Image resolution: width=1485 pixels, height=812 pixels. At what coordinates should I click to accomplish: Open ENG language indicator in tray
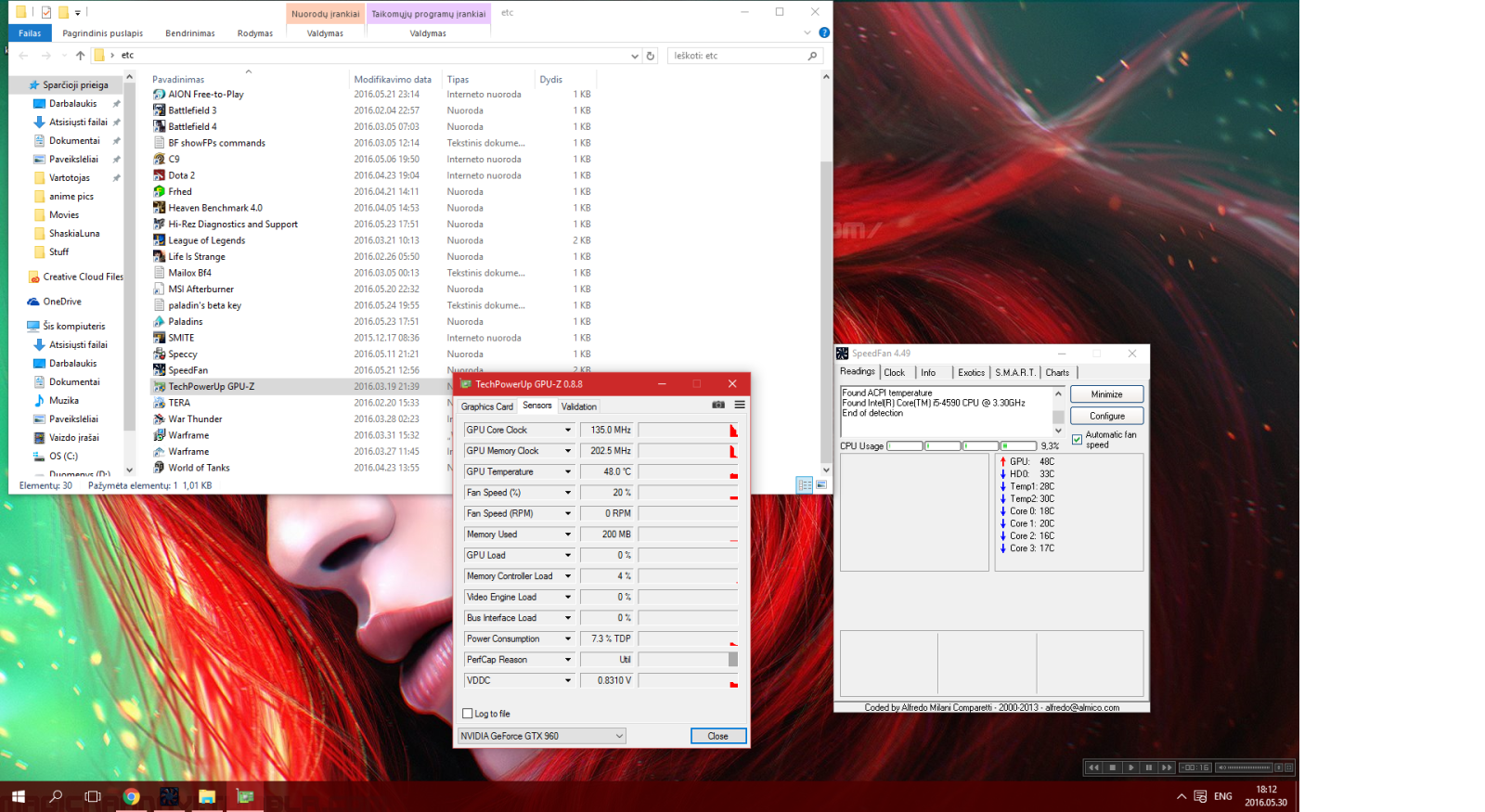coord(1223,796)
